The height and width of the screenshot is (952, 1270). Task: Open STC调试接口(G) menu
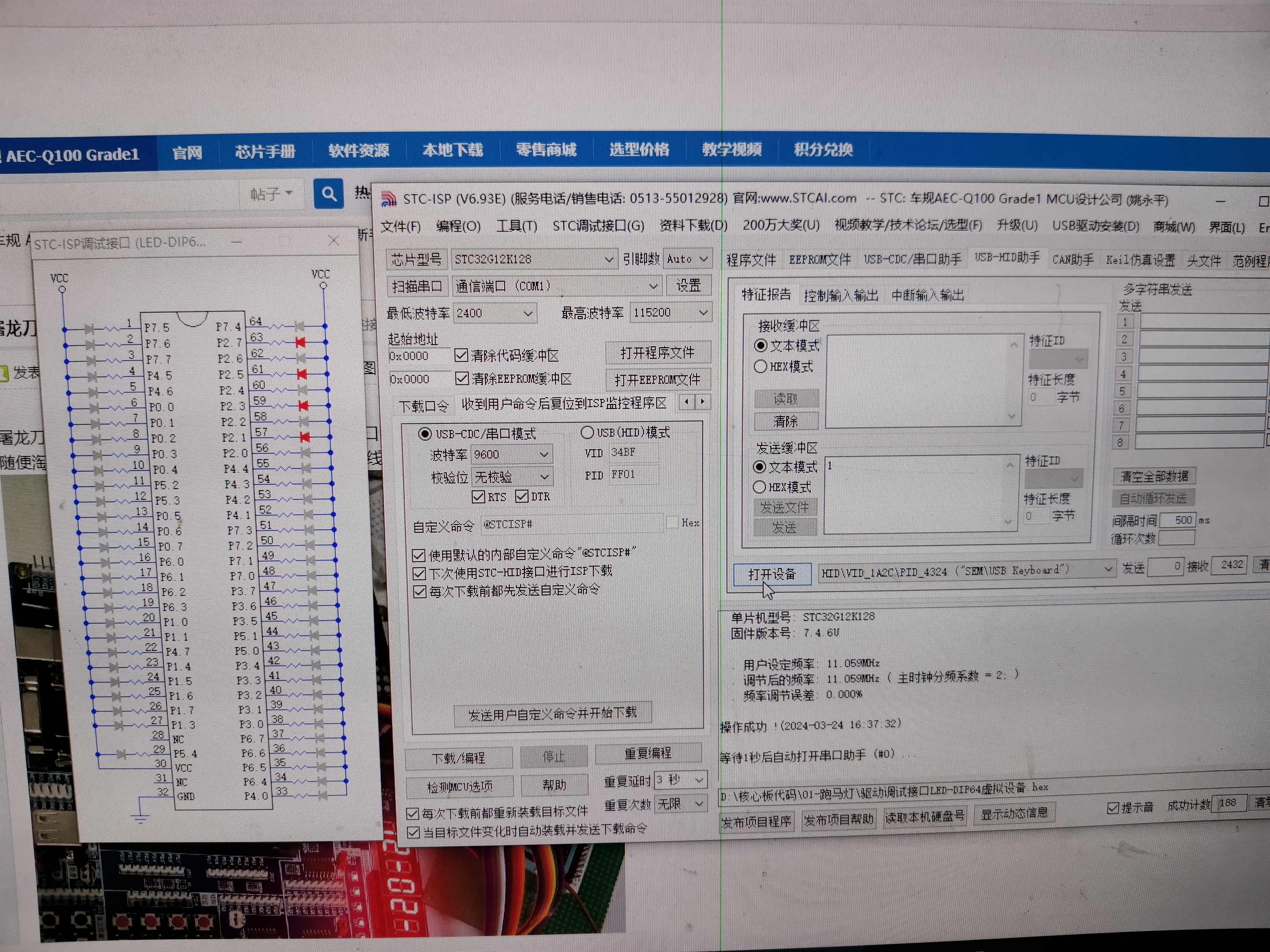(x=598, y=226)
